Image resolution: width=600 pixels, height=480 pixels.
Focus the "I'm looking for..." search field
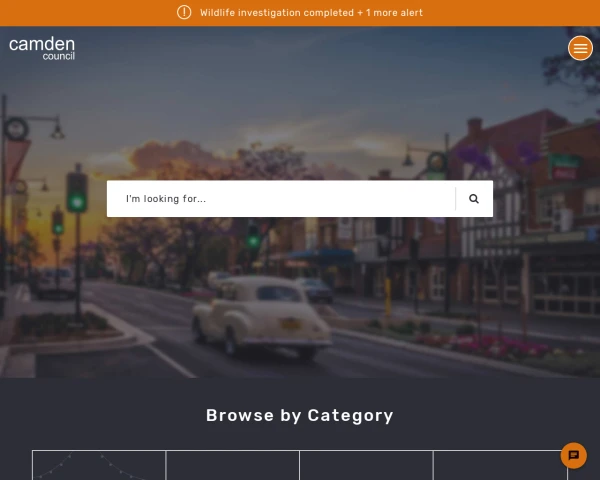point(281,199)
